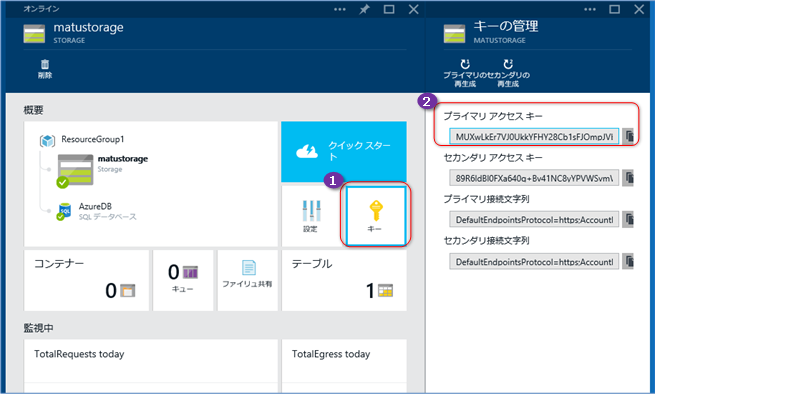Select the secondary access key field
The image size is (800, 394).
(x=534, y=178)
